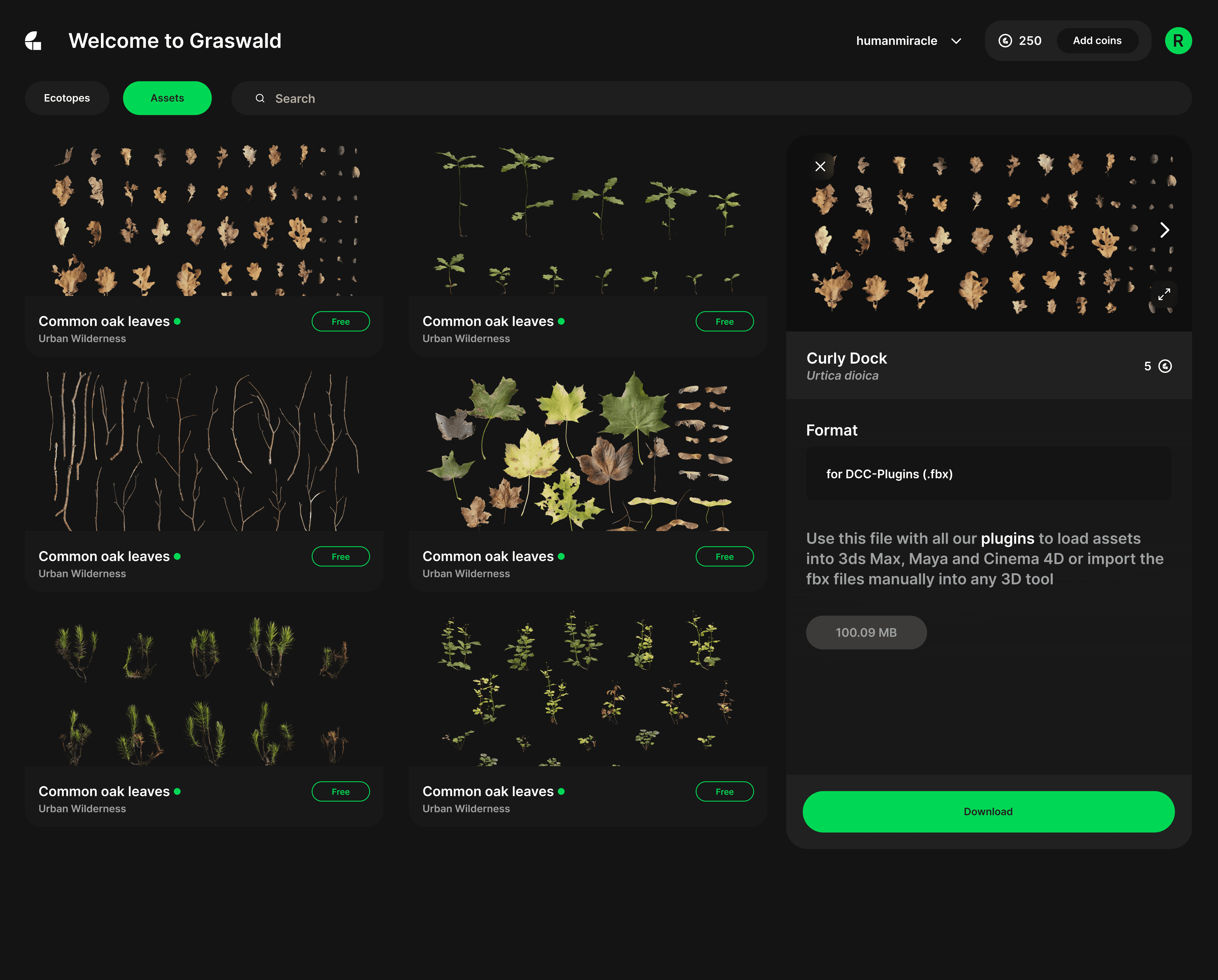1218x980 pixels.
Task: Expand preview image to fullscreen
Action: (x=1164, y=294)
